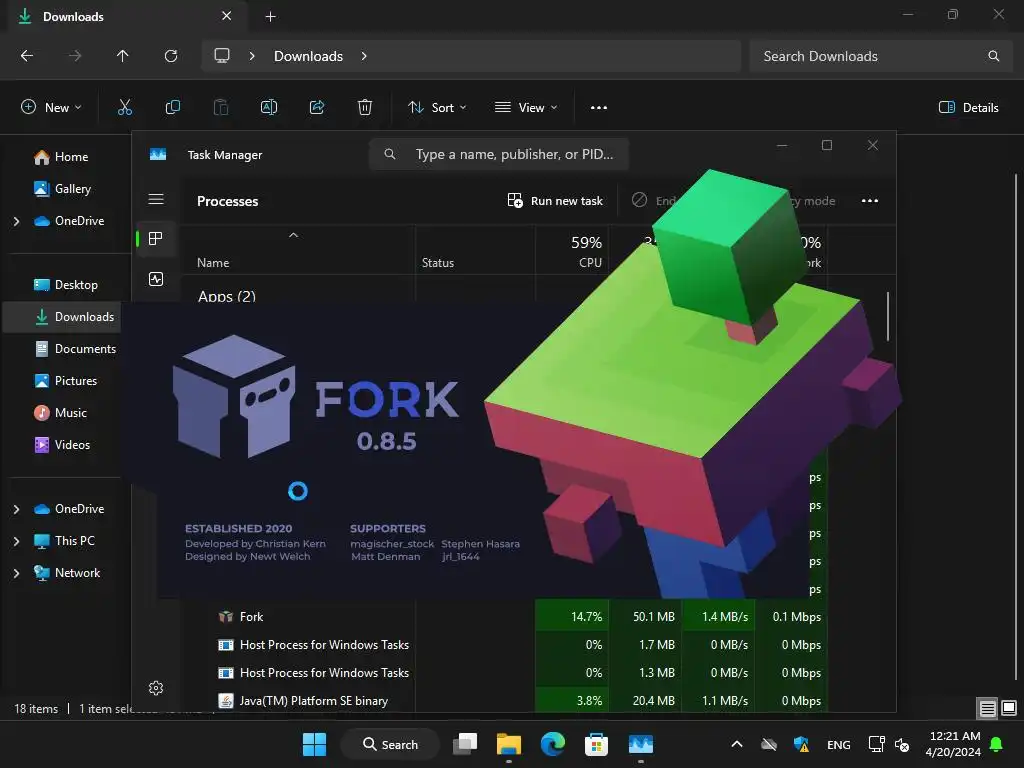Select the Processes page icon in Task Manager sidebar
This screenshot has height=768, width=1024.
155,239
